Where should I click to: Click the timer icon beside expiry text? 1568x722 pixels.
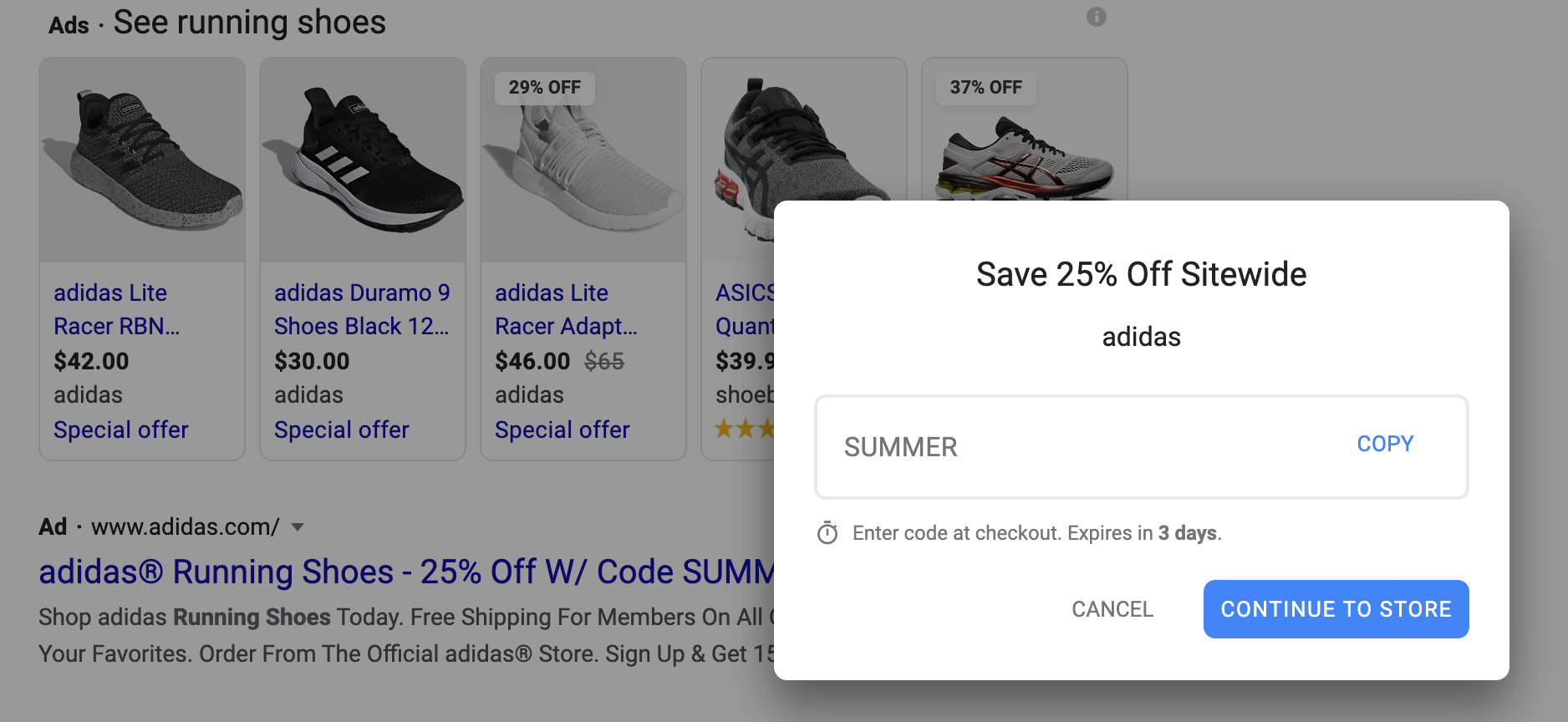[827, 533]
